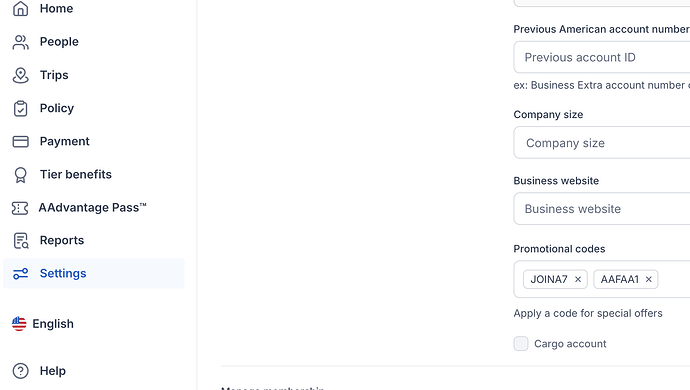
Task: Remove the JOINA7 promotional code
Action: click(578, 279)
